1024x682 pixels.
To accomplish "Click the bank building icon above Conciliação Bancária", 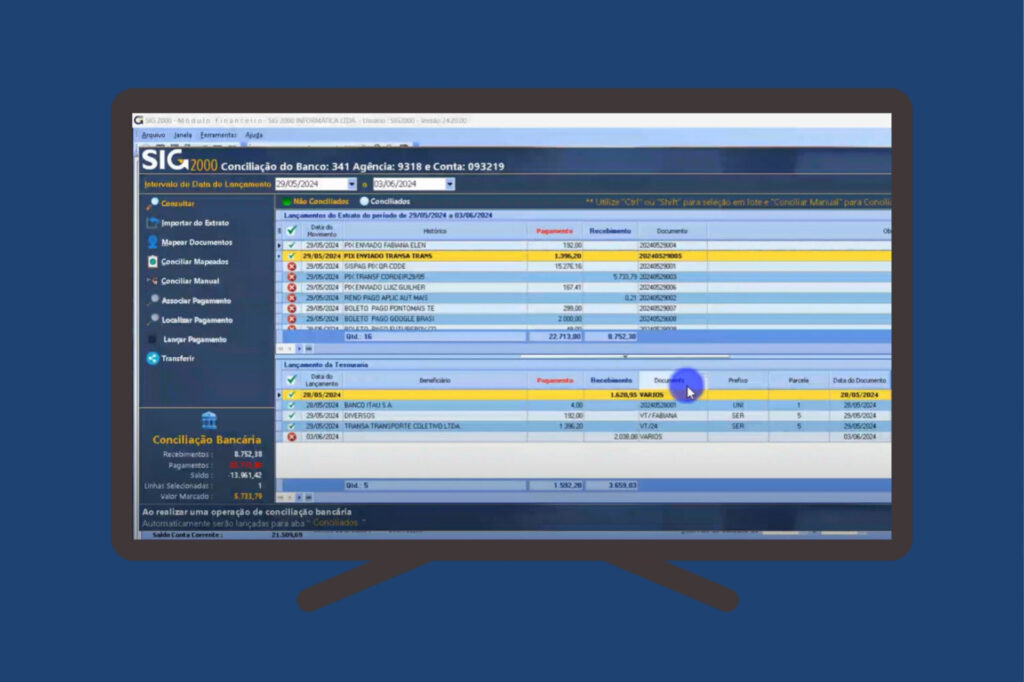I will (209, 419).
